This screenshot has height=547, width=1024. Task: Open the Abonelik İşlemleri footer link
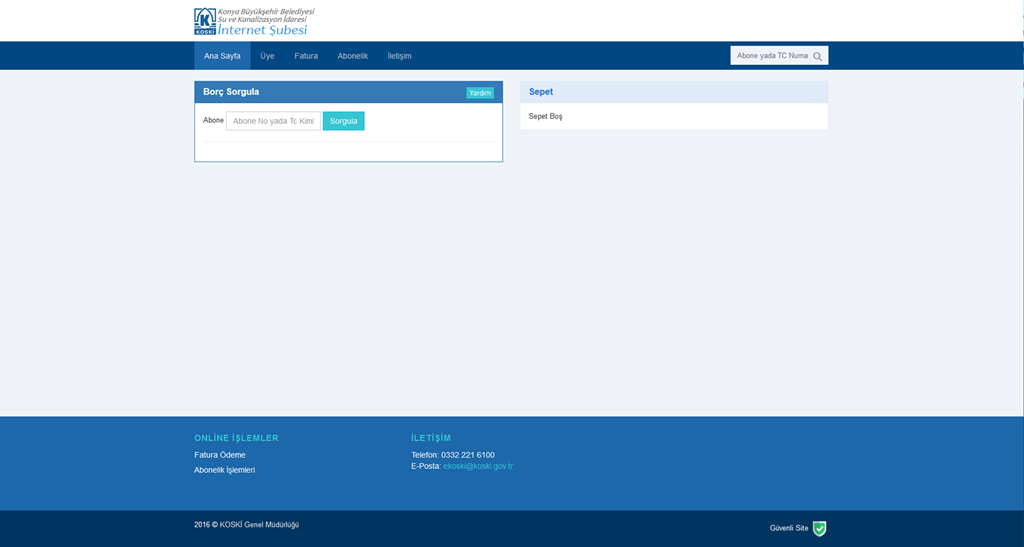click(x=225, y=470)
